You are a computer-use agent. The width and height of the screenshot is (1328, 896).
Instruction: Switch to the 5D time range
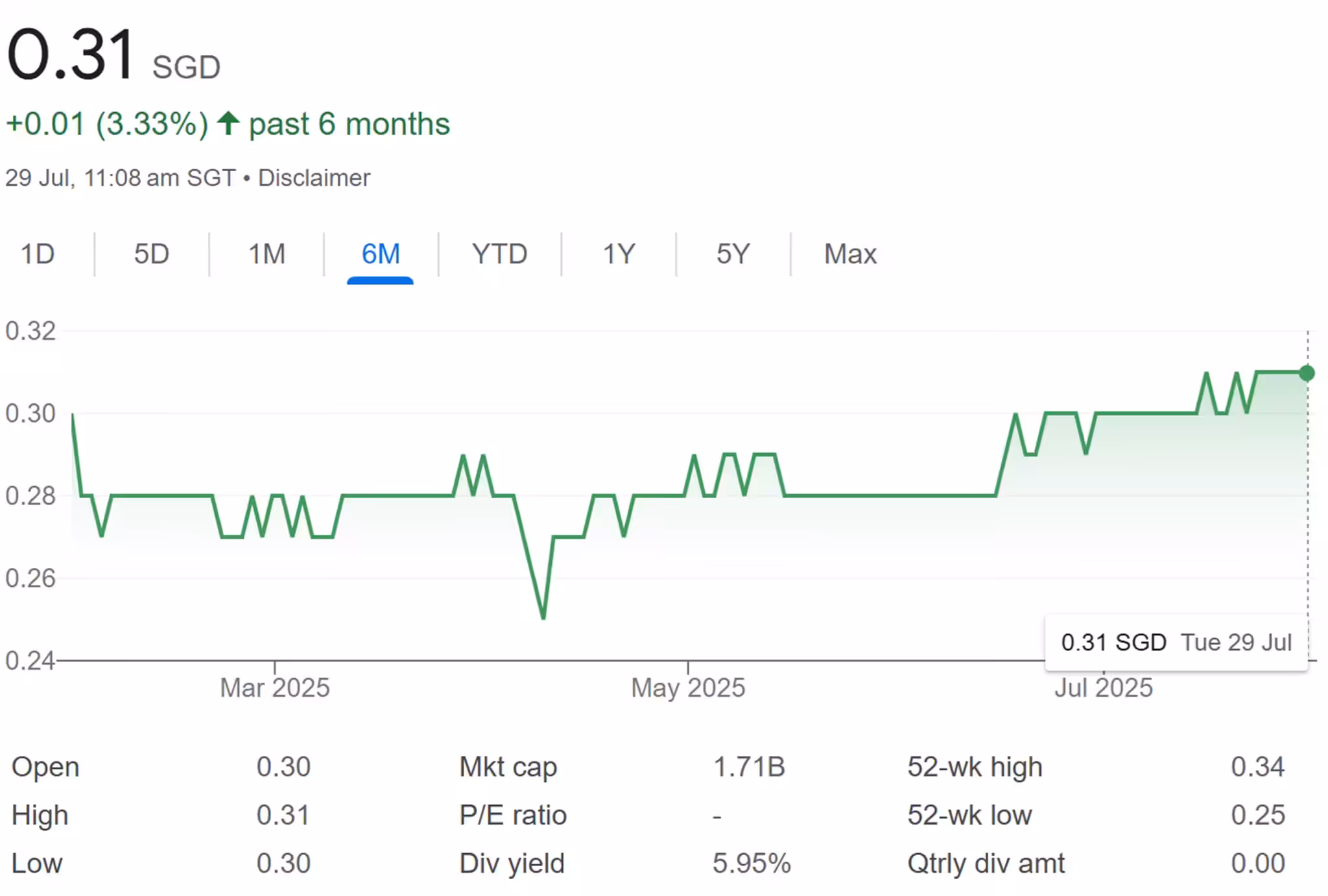click(x=151, y=253)
